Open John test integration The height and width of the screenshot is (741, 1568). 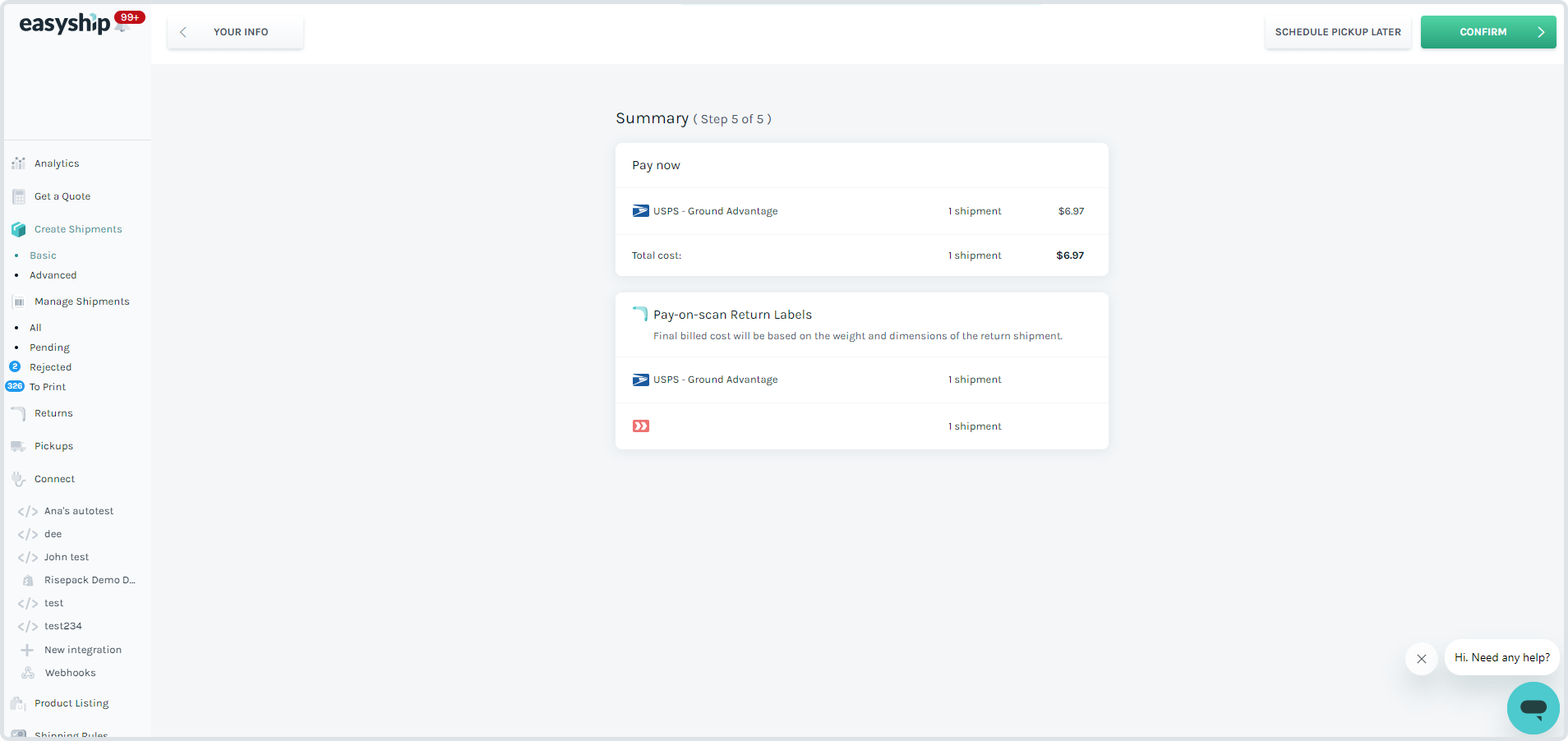click(x=67, y=557)
